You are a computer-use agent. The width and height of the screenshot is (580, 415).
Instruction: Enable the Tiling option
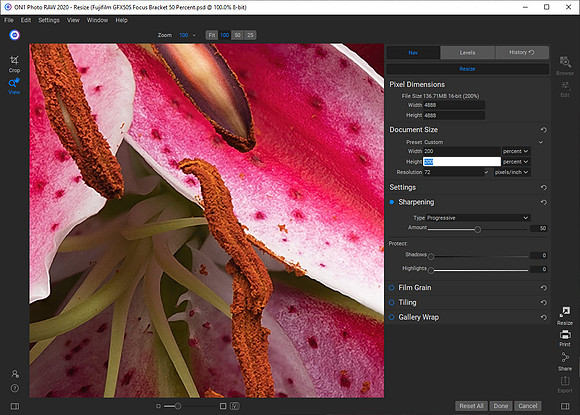pyautogui.click(x=391, y=302)
